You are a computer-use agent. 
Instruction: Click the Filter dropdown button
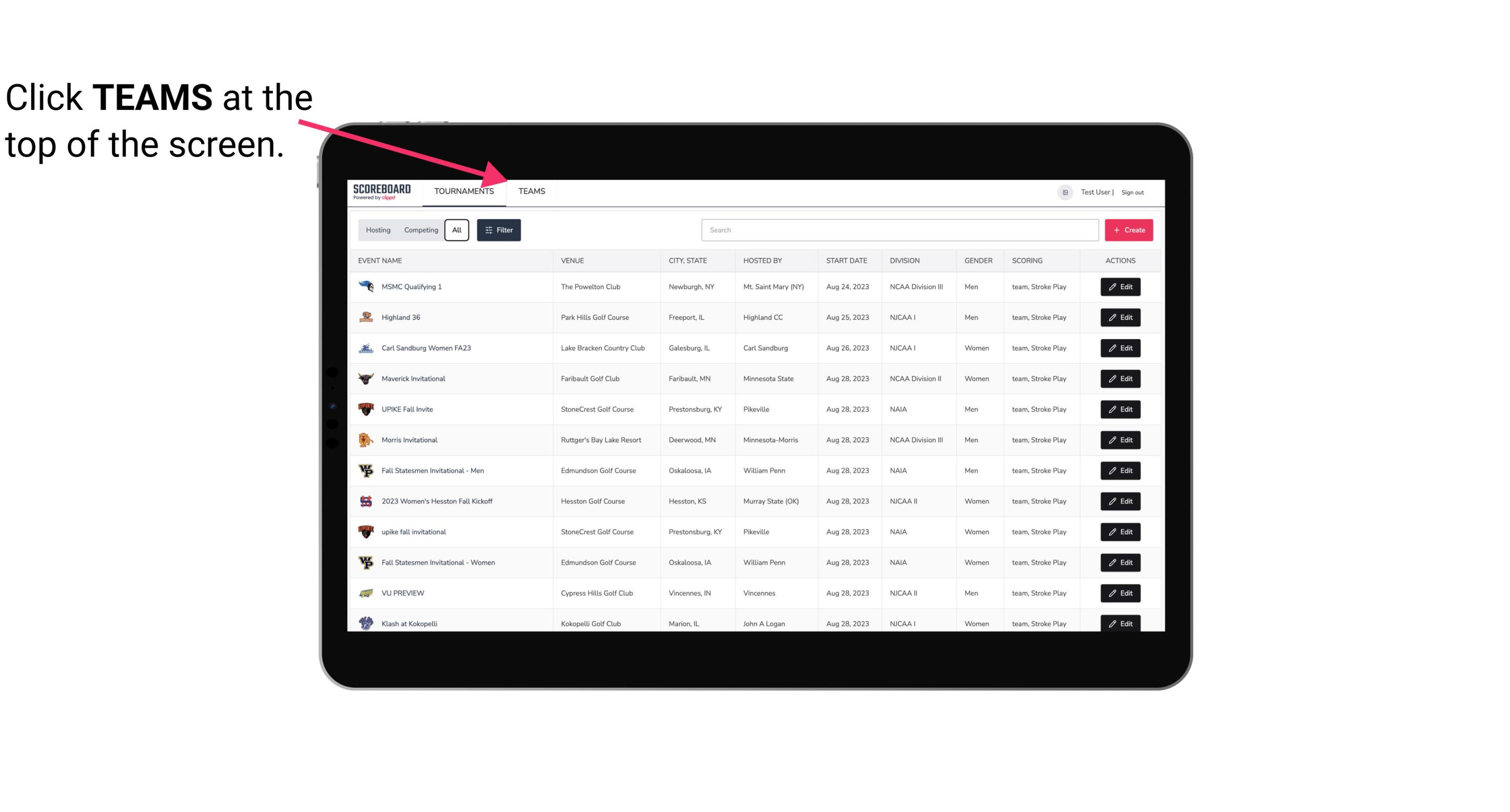pos(498,229)
